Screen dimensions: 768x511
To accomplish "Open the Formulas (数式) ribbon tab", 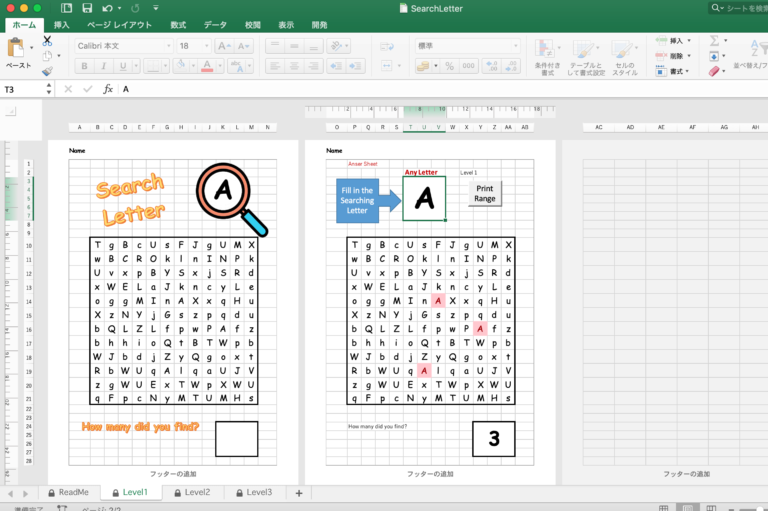I will coord(178,25).
